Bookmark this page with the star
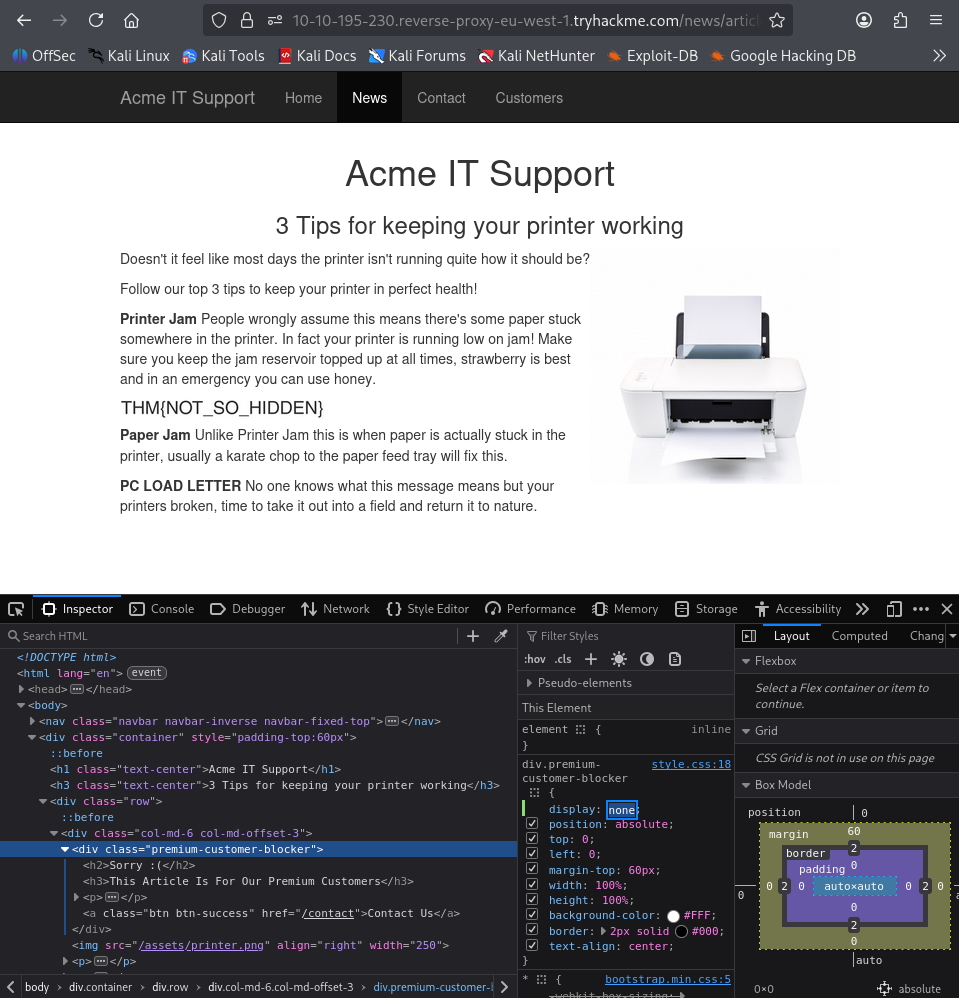The height and width of the screenshot is (998, 959). 776,20
